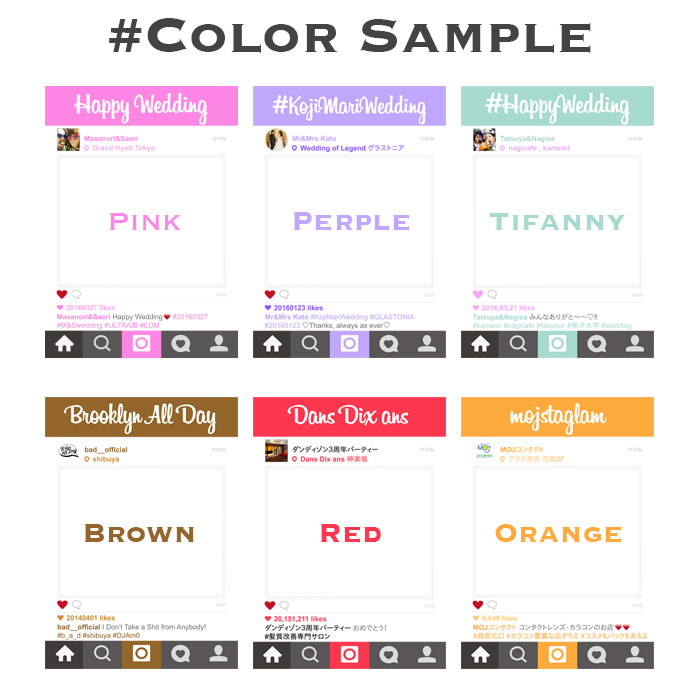Select the pink camera icon in the Pink sample
This screenshot has width=700, height=700.
141,344
